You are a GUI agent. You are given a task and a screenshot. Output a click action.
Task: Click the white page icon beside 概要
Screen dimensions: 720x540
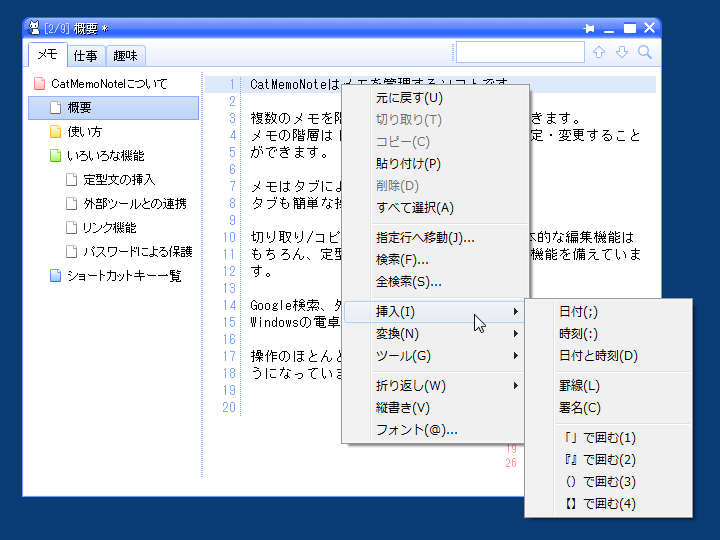pos(55,107)
